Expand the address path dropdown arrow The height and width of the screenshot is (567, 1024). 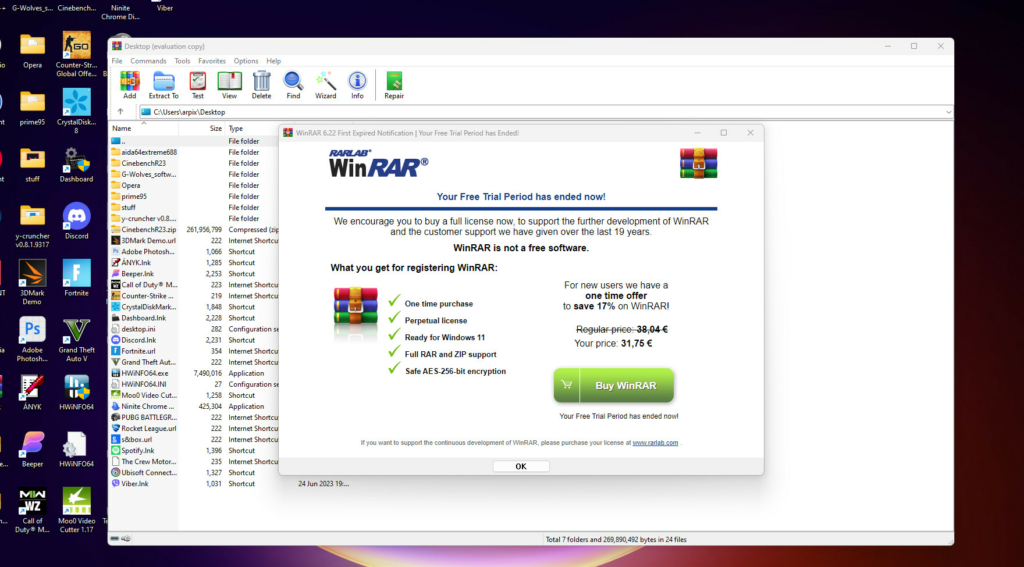[x=947, y=112]
